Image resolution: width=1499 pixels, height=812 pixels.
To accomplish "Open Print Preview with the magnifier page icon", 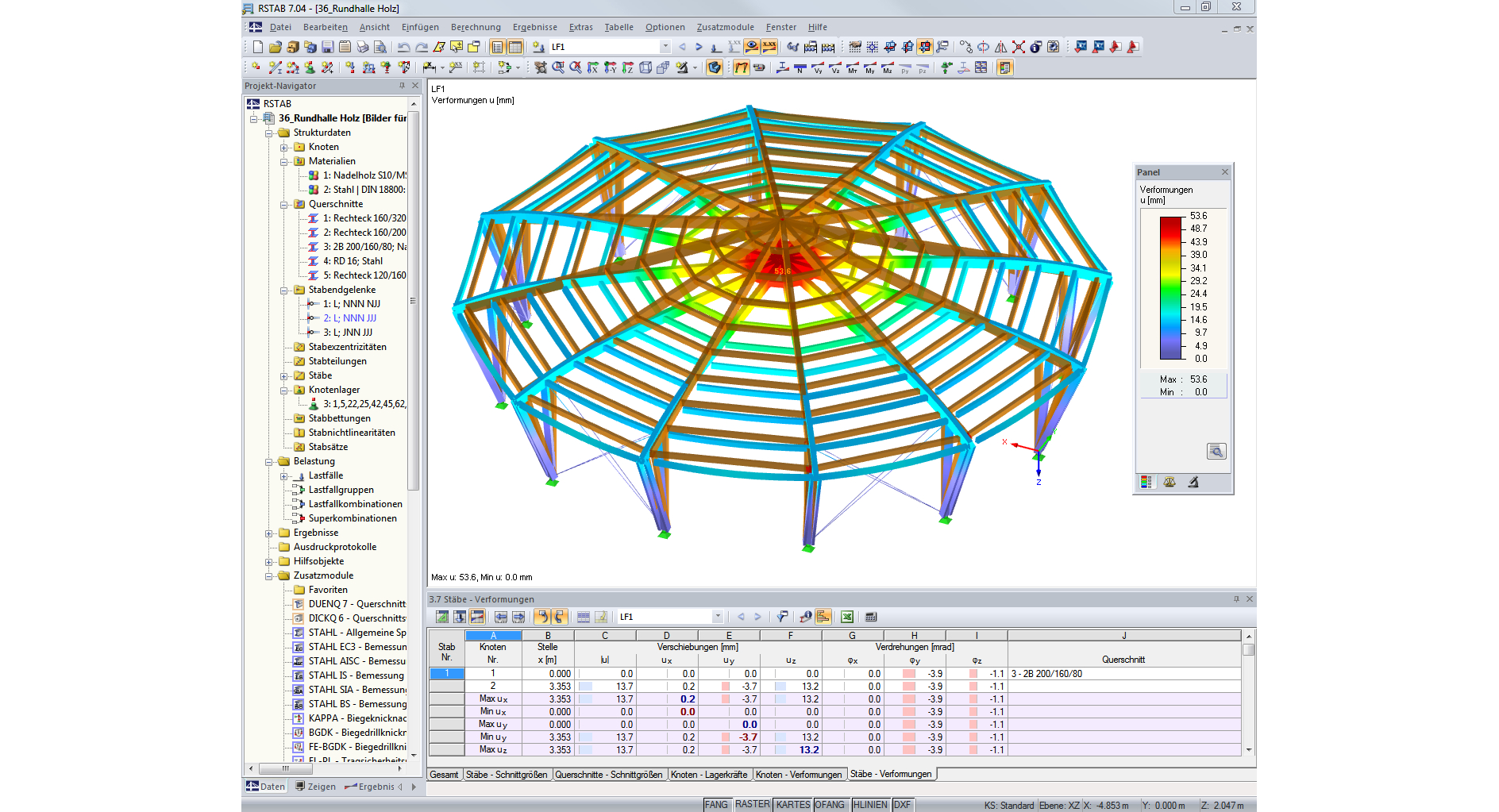I will click(x=380, y=47).
